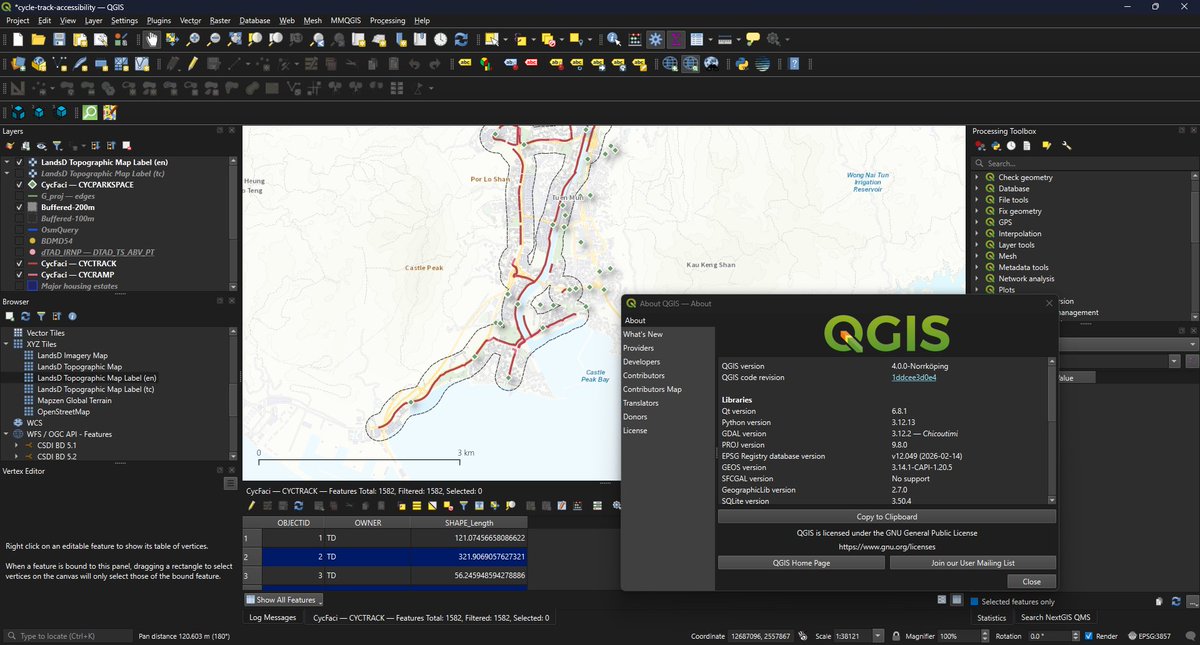
Task: Select OpenStreetMap in Browser tree
Action: (x=63, y=411)
